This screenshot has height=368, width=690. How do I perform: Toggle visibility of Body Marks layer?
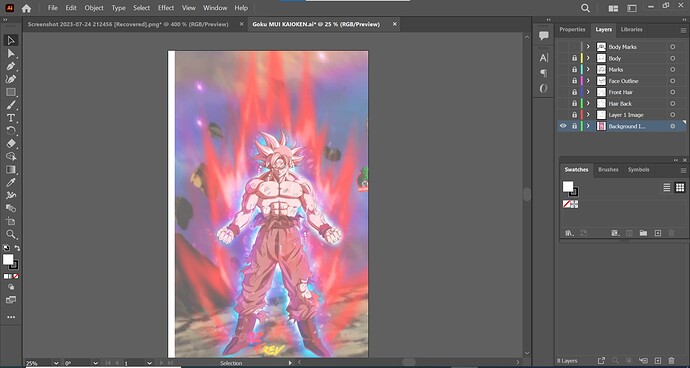563,47
